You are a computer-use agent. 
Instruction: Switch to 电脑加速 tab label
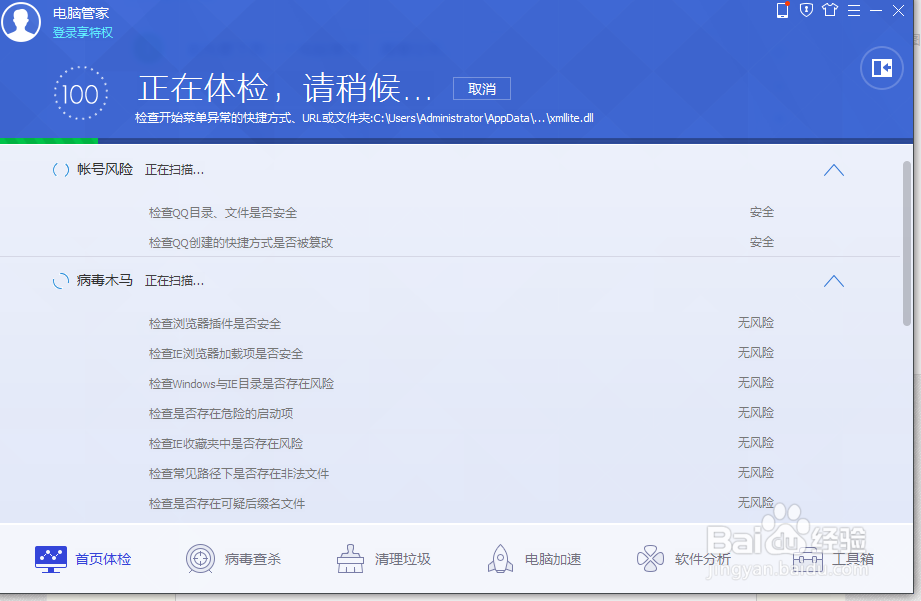pos(553,559)
